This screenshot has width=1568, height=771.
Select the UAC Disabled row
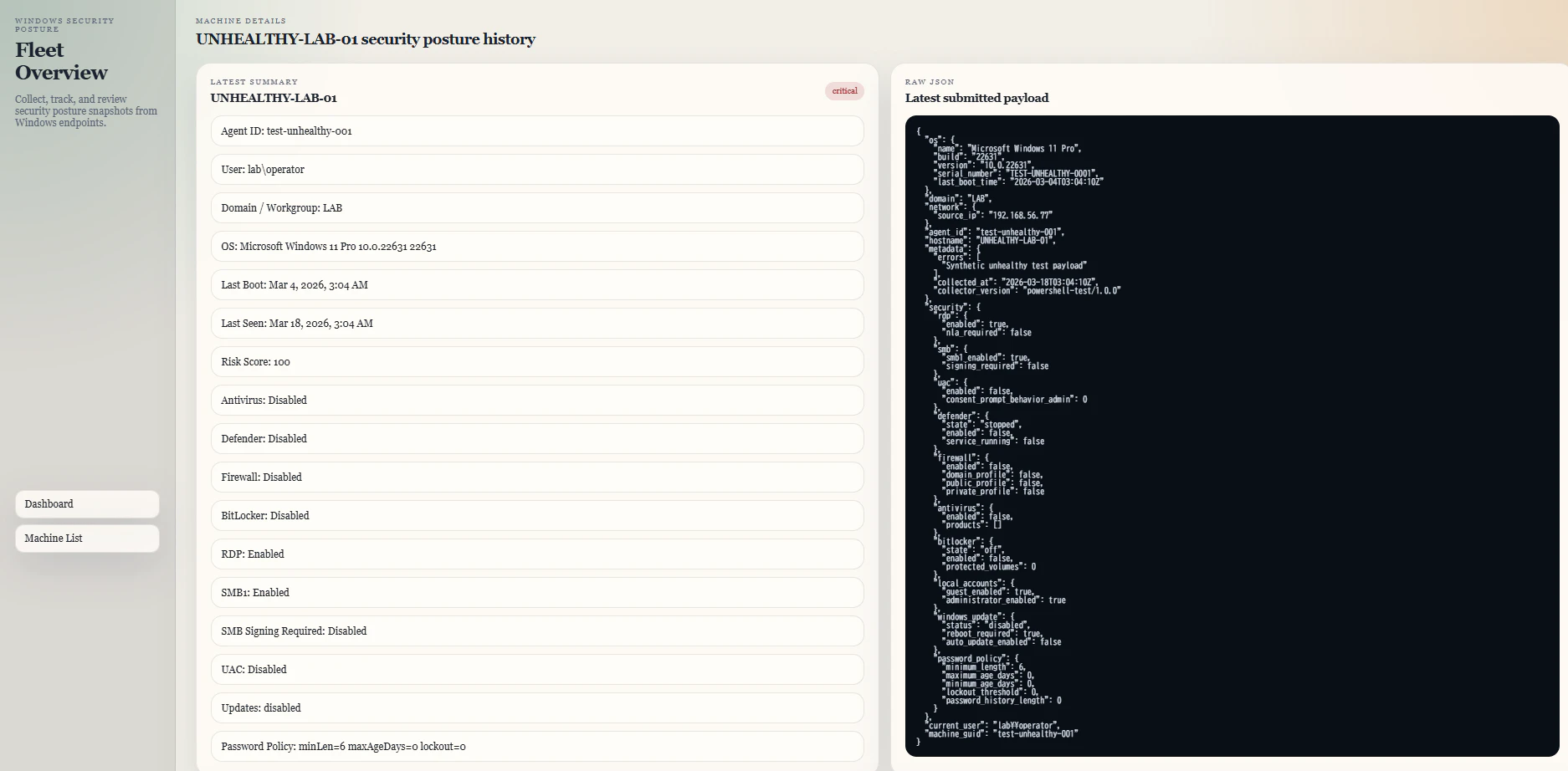point(537,670)
